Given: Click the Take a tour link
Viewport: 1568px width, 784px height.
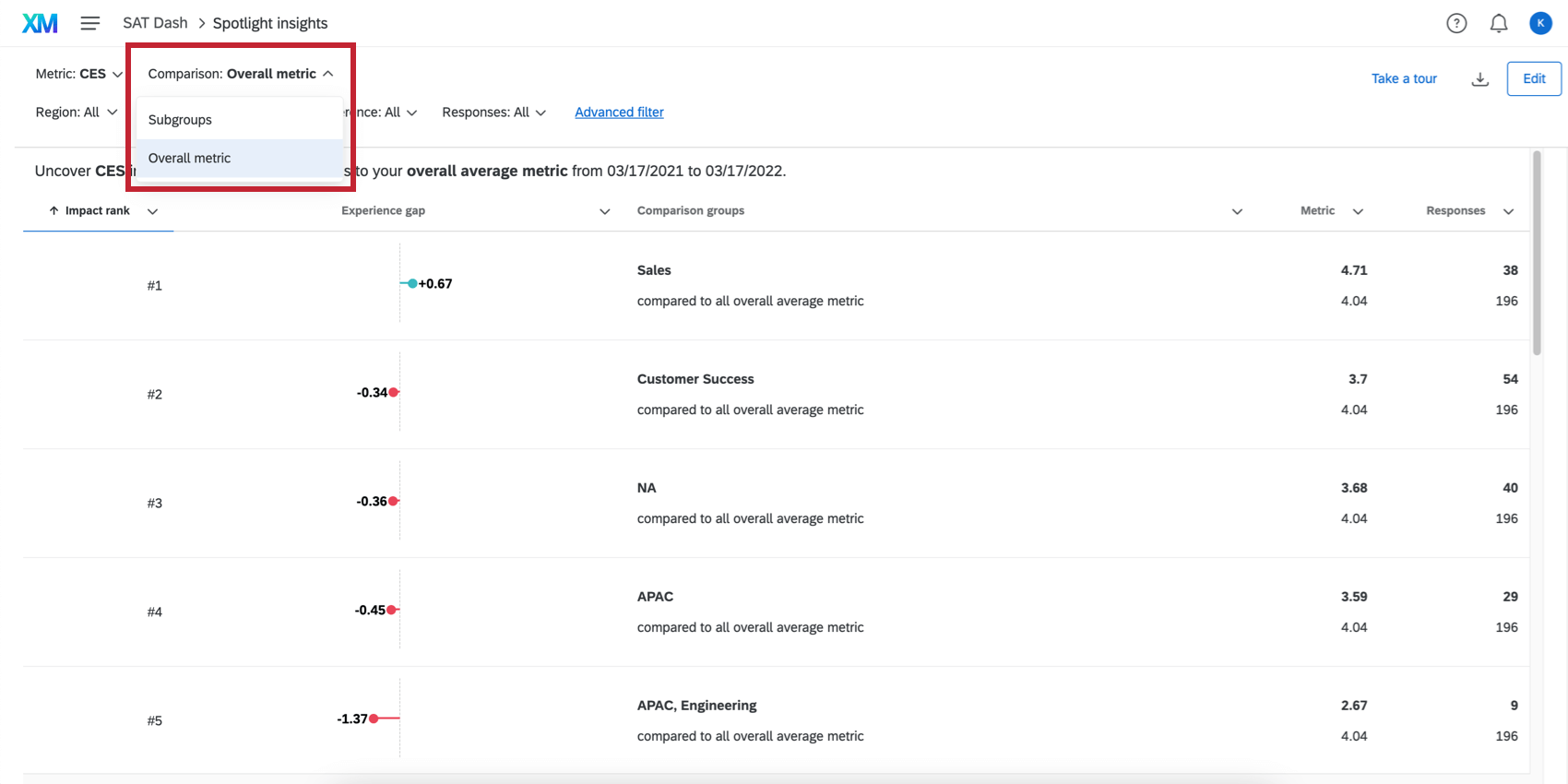Looking at the screenshot, I should (1404, 78).
